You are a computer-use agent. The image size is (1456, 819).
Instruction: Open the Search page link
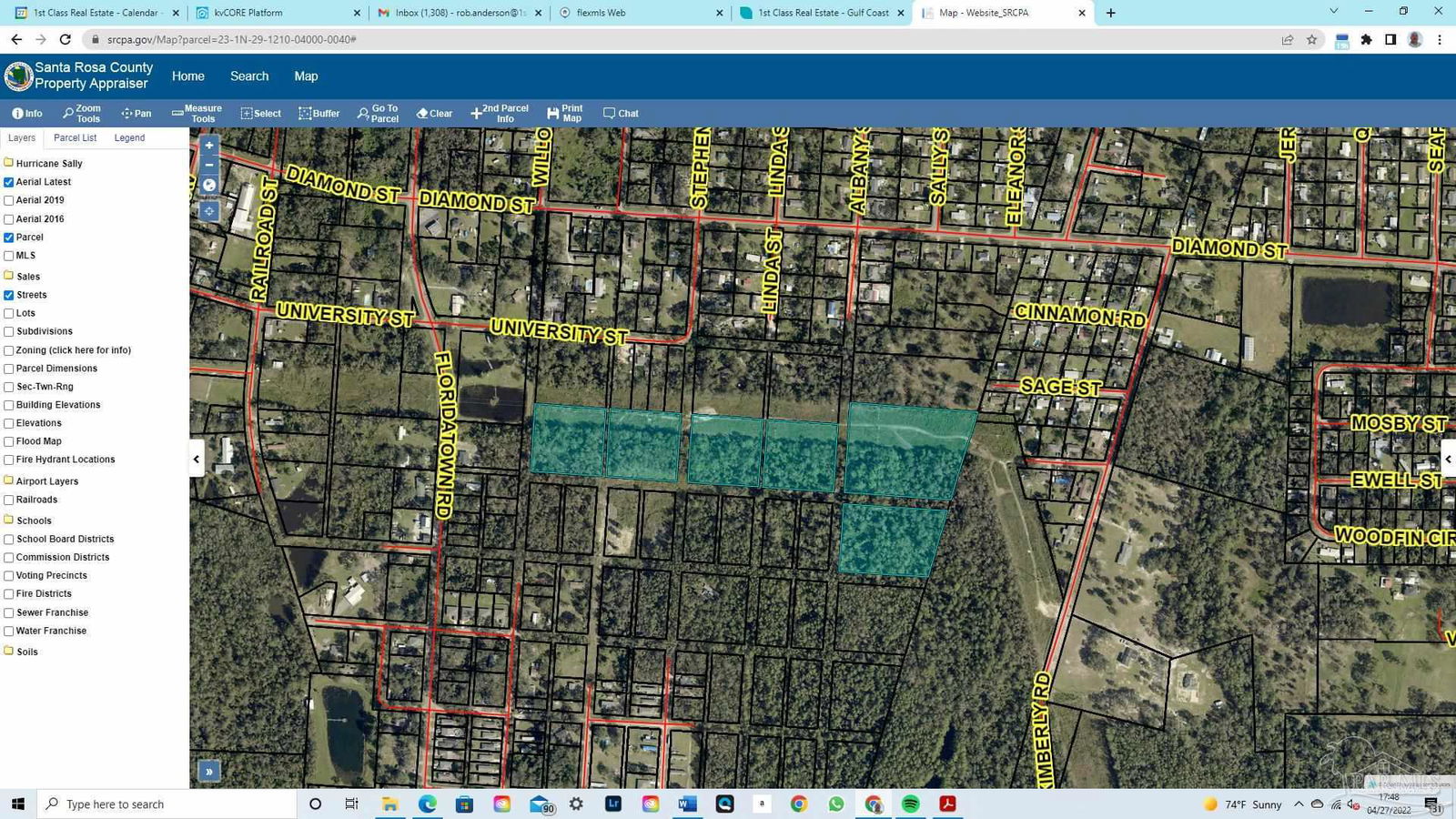point(249,76)
